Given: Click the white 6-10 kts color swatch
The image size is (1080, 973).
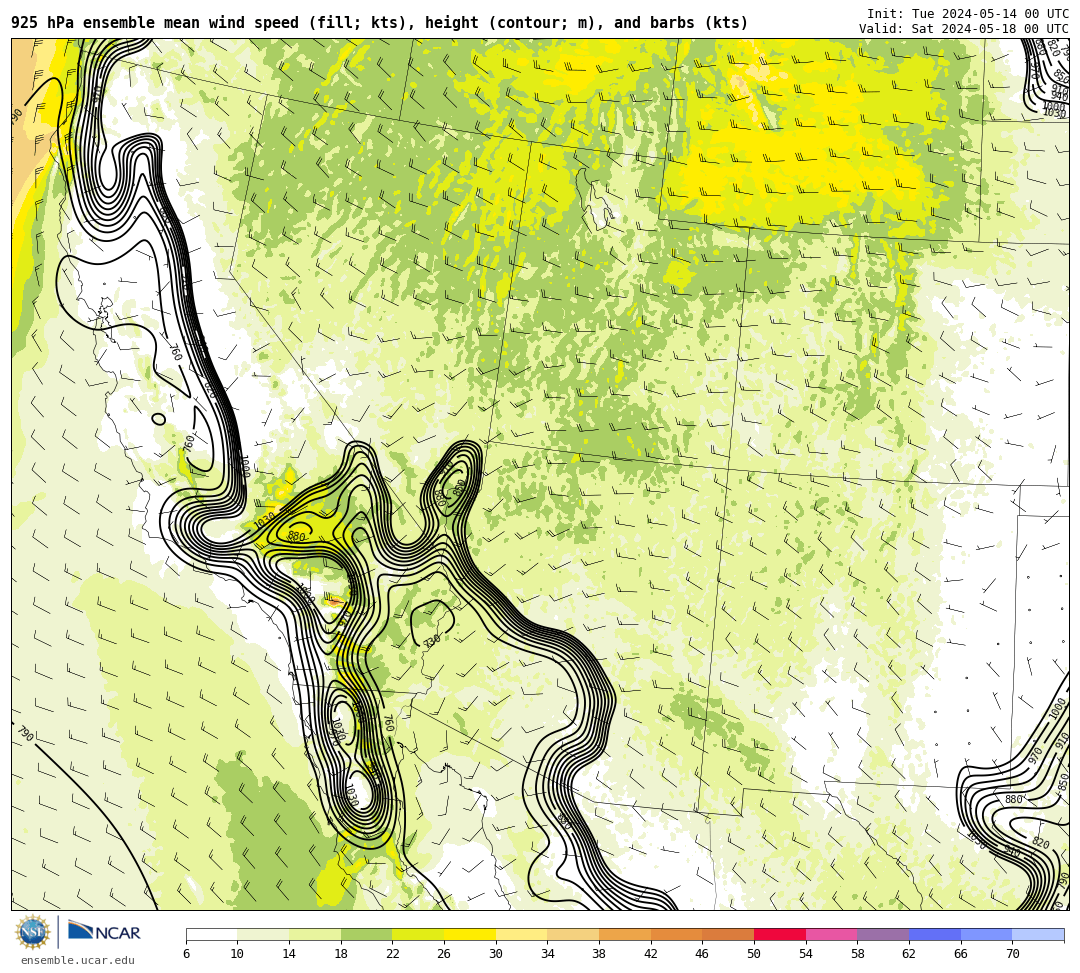Looking at the screenshot, I should [x=211, y=934].
